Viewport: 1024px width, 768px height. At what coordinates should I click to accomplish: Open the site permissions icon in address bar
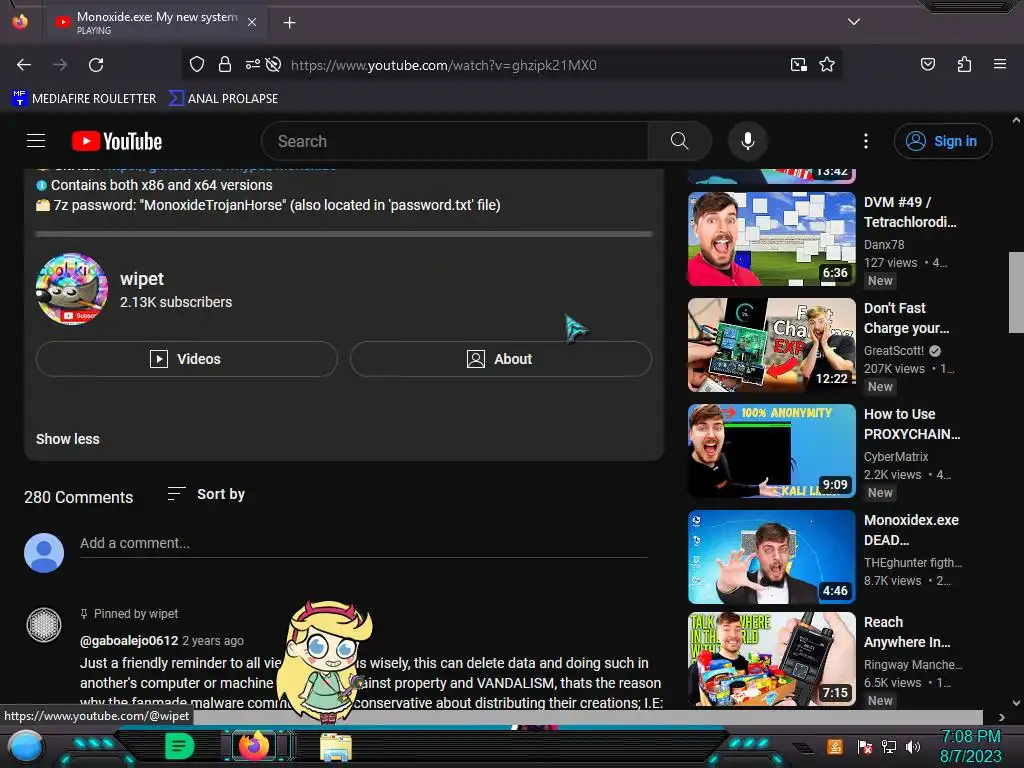[x=252, y=65]
